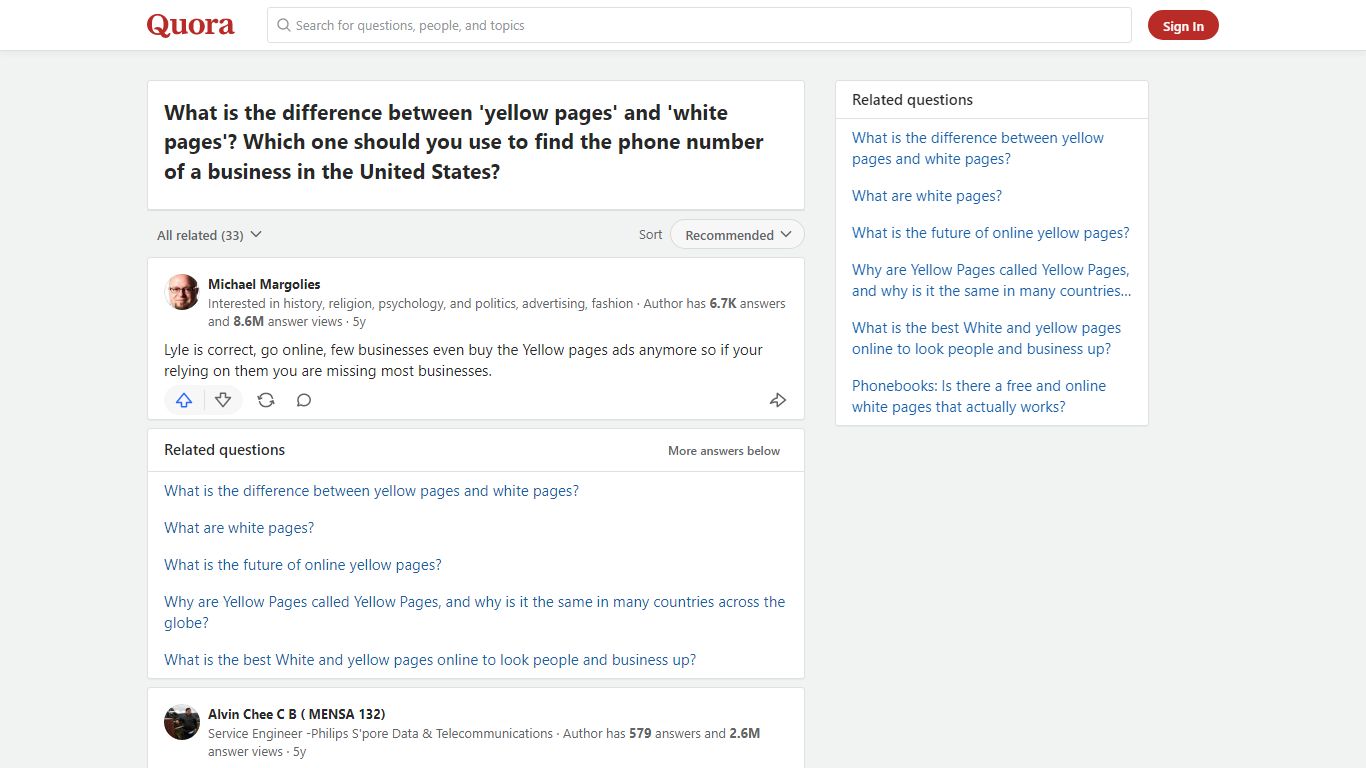
Task: Focus the Quora search field
Action: click(x=699, y=25)
